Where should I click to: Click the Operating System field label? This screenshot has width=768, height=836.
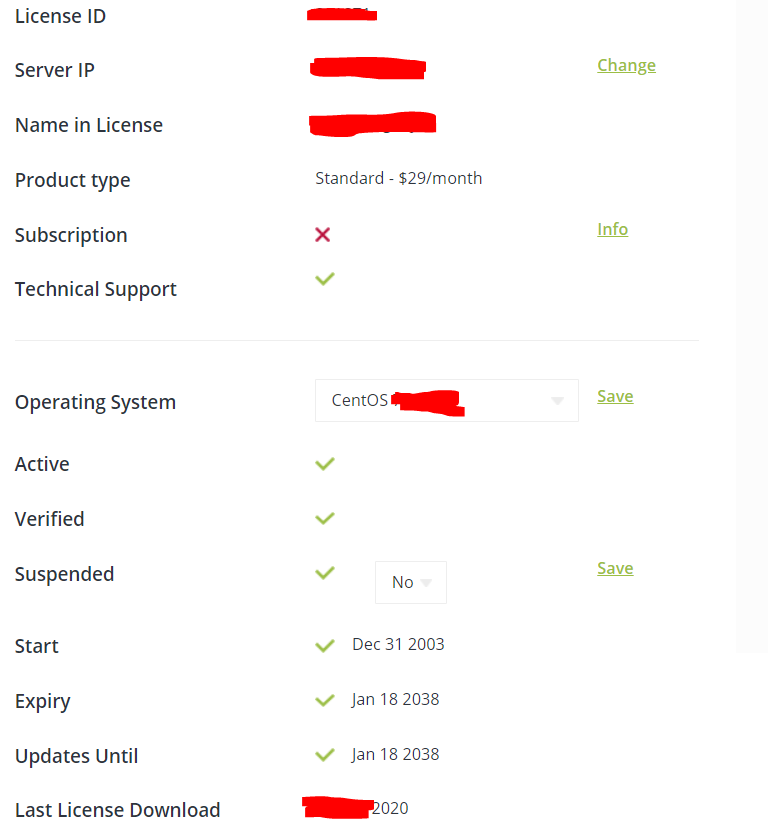[95, 402]
